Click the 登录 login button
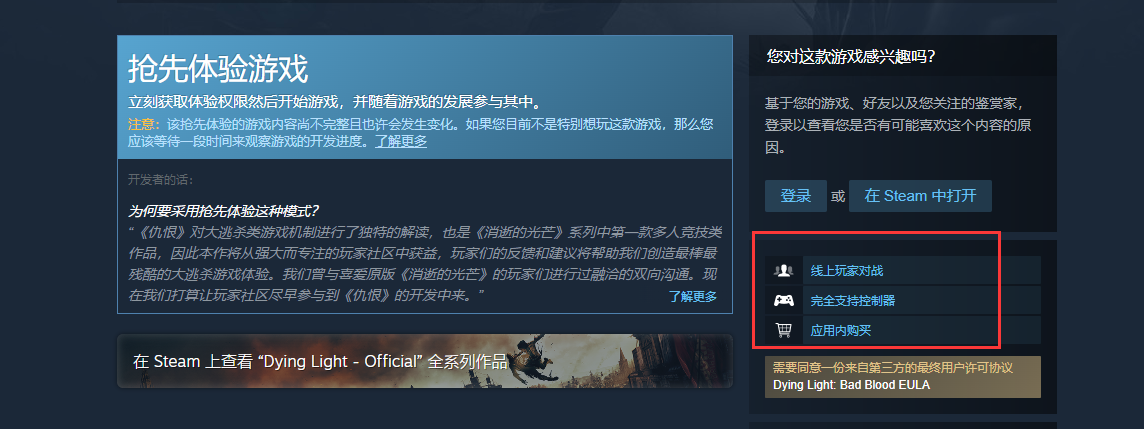This screenshot has height=429, width=1144. [795, 196]
